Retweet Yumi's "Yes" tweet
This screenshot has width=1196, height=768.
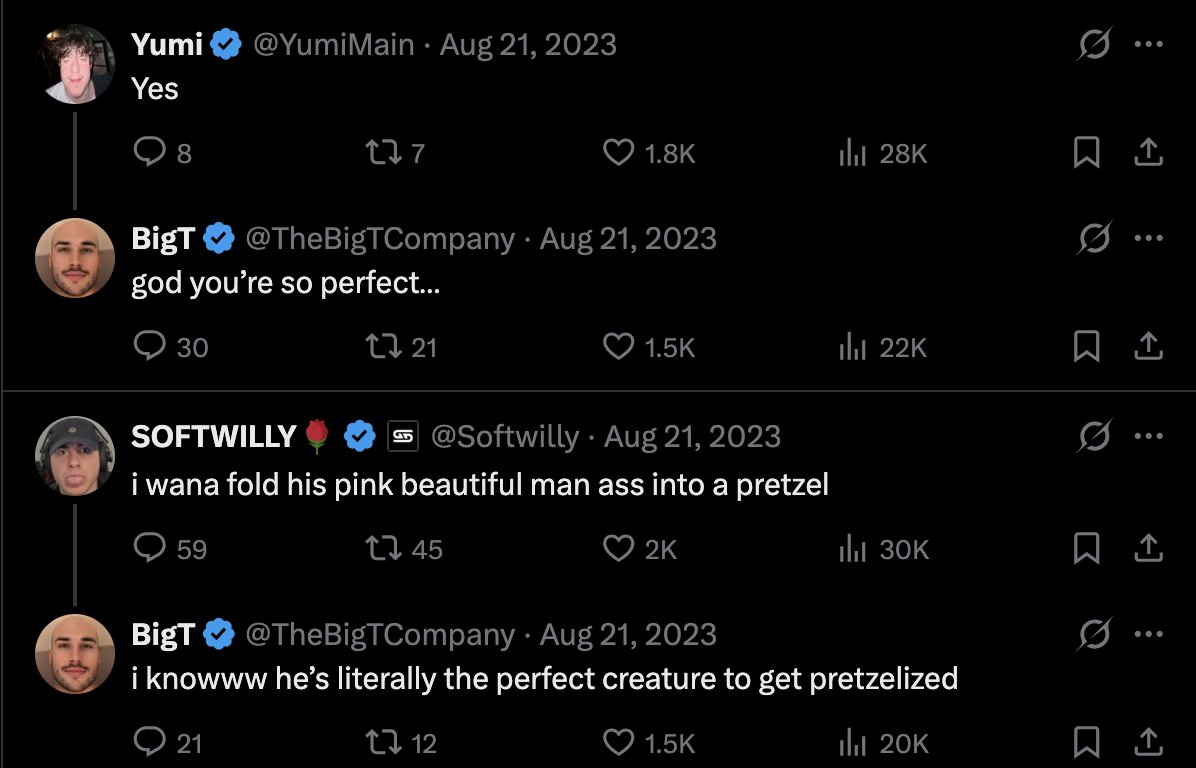[379, 153]
